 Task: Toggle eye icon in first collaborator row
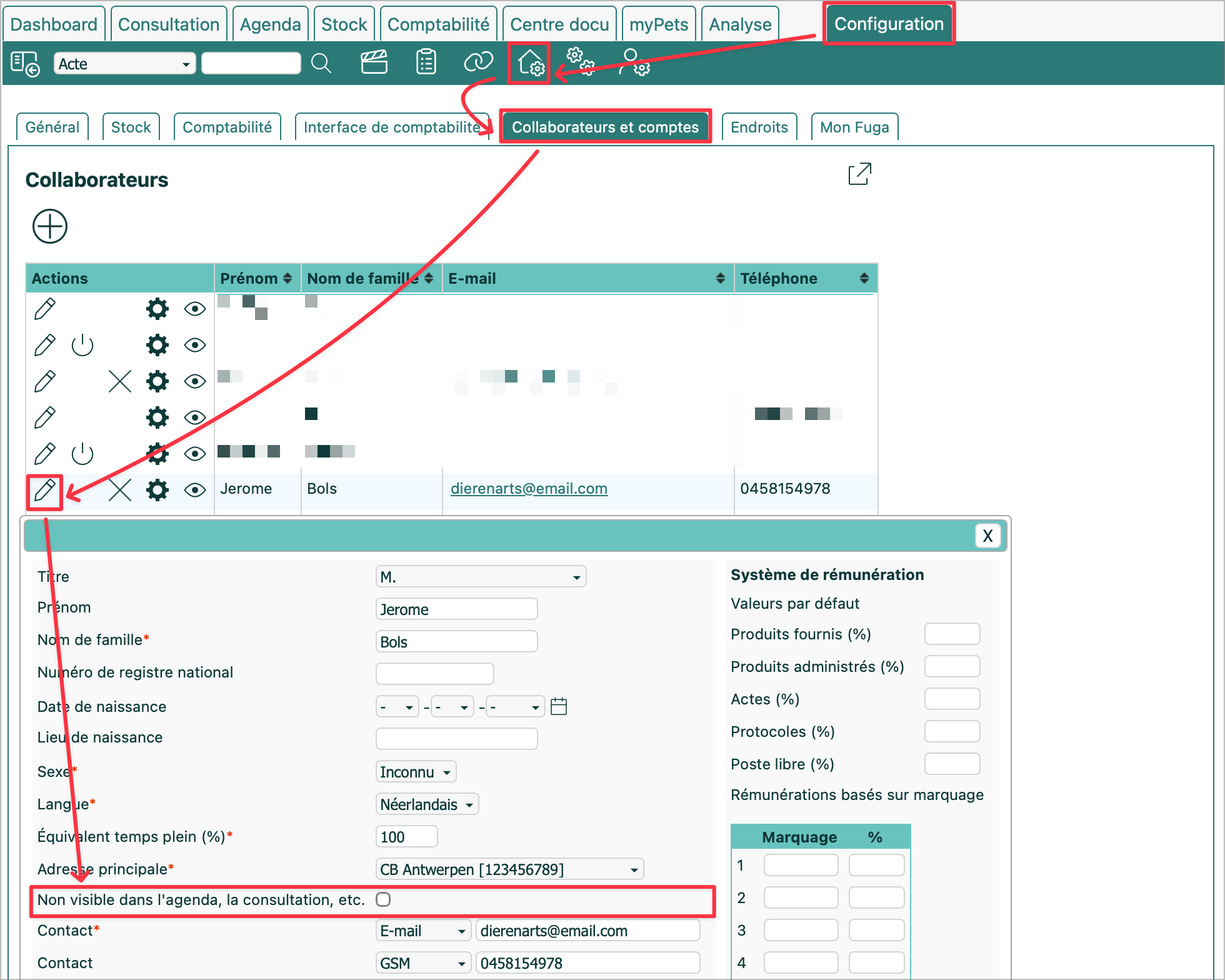tap(195, 309)
